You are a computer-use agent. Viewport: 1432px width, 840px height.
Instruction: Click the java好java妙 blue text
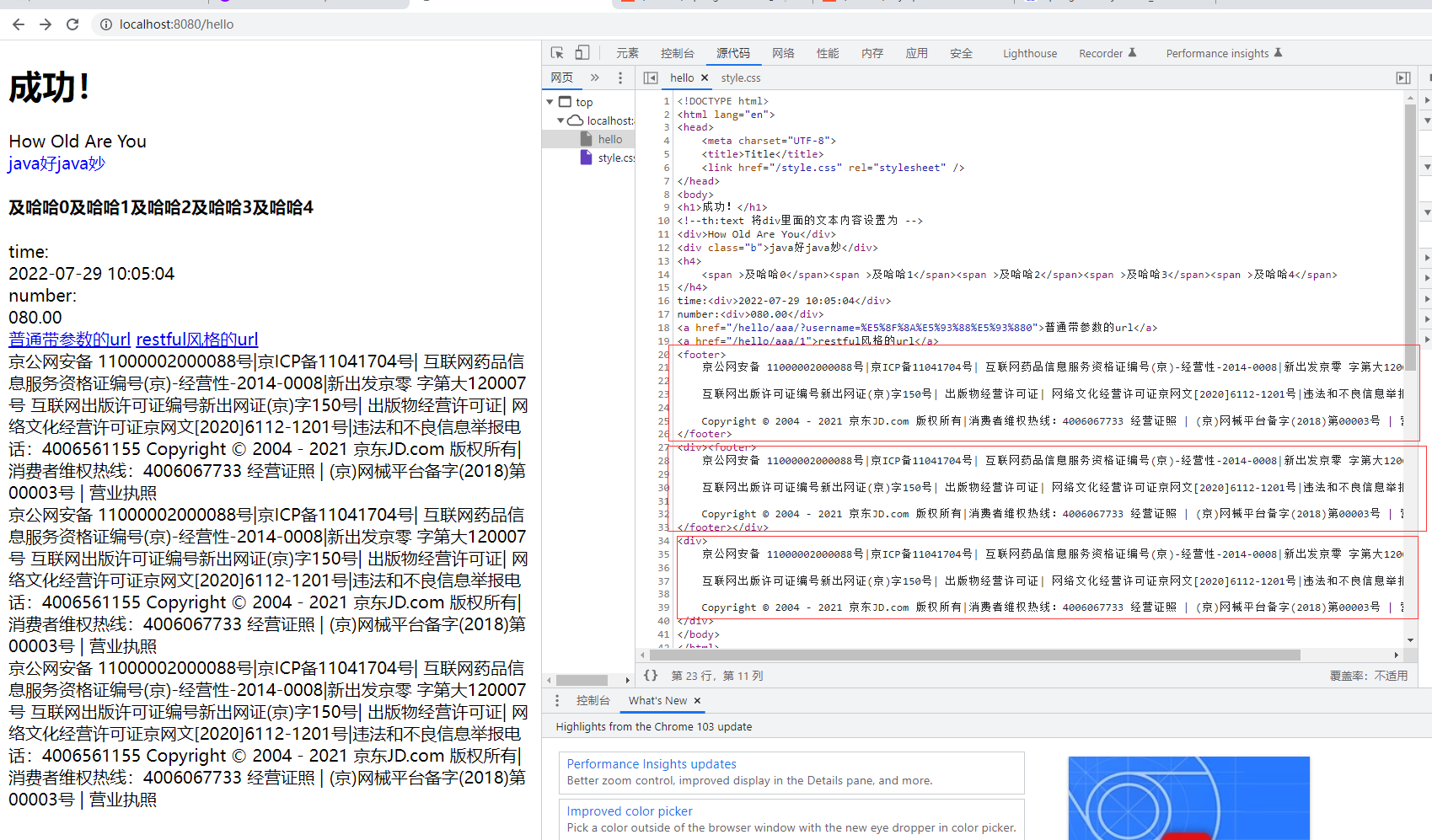point(57,163)
